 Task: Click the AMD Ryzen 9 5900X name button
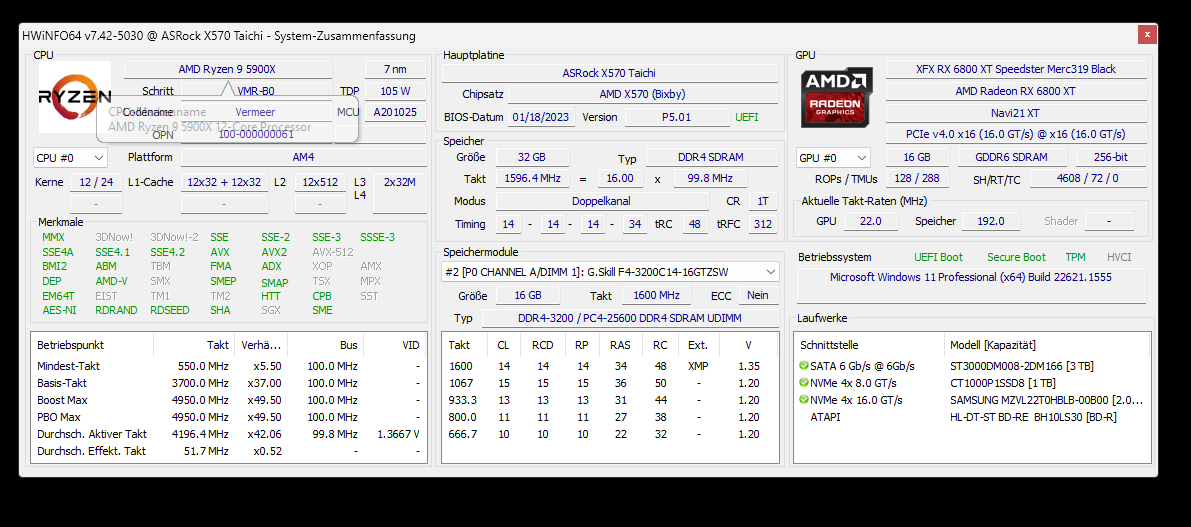pyautogui.click(x=228, y=69)
